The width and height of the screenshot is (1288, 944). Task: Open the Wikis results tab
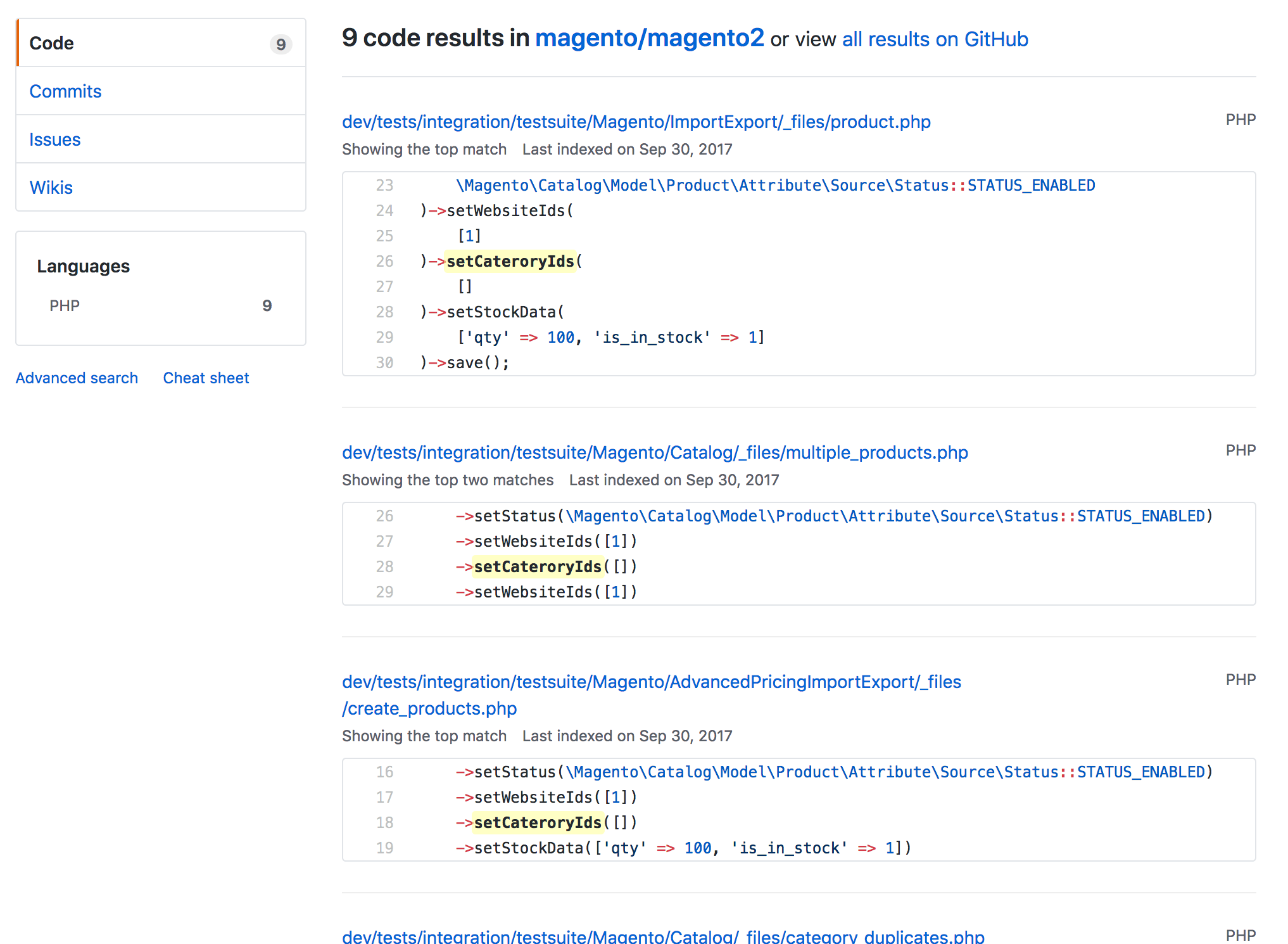point(51,188)
